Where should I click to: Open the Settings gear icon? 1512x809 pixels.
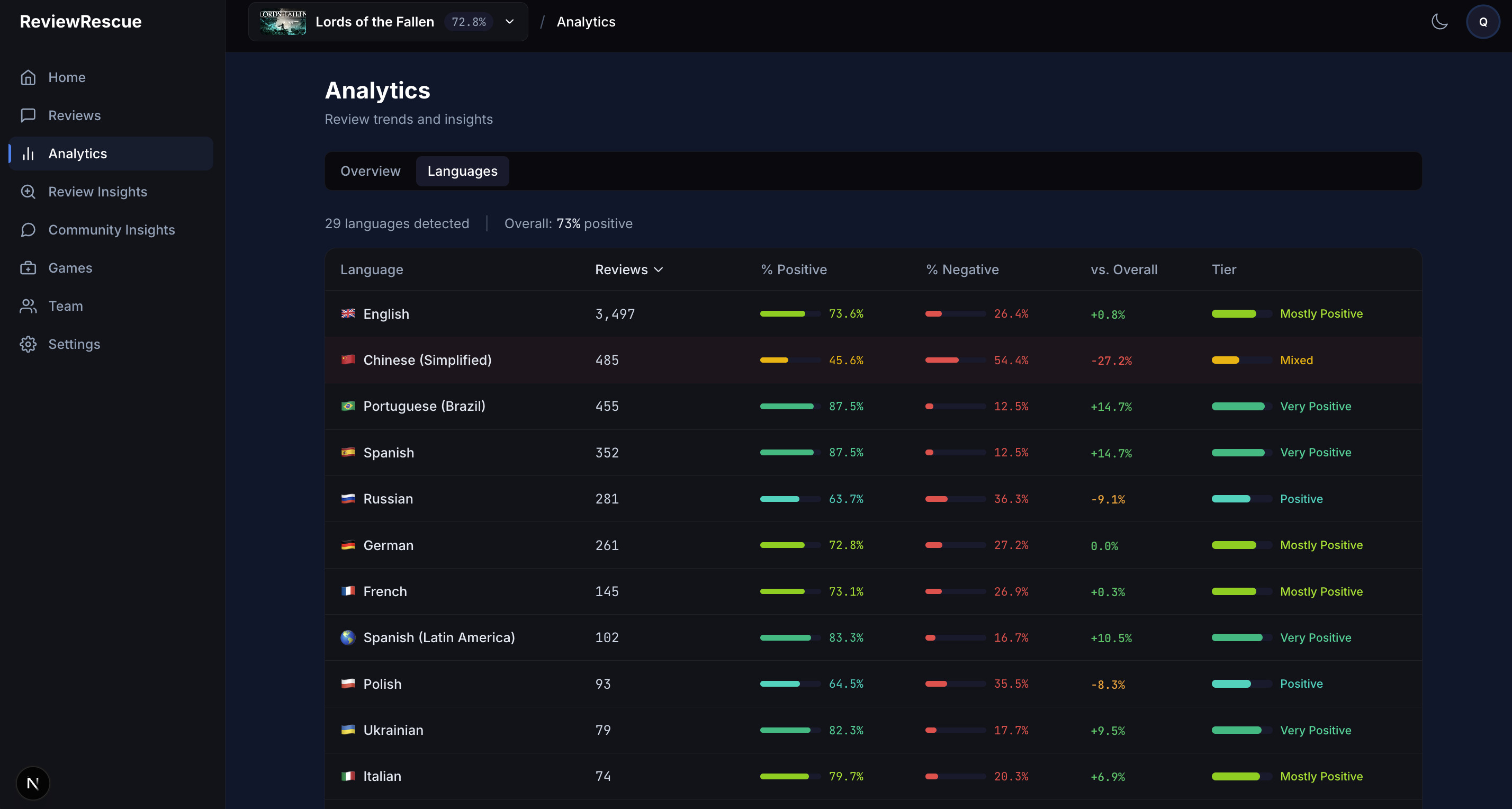pos(28,345)
